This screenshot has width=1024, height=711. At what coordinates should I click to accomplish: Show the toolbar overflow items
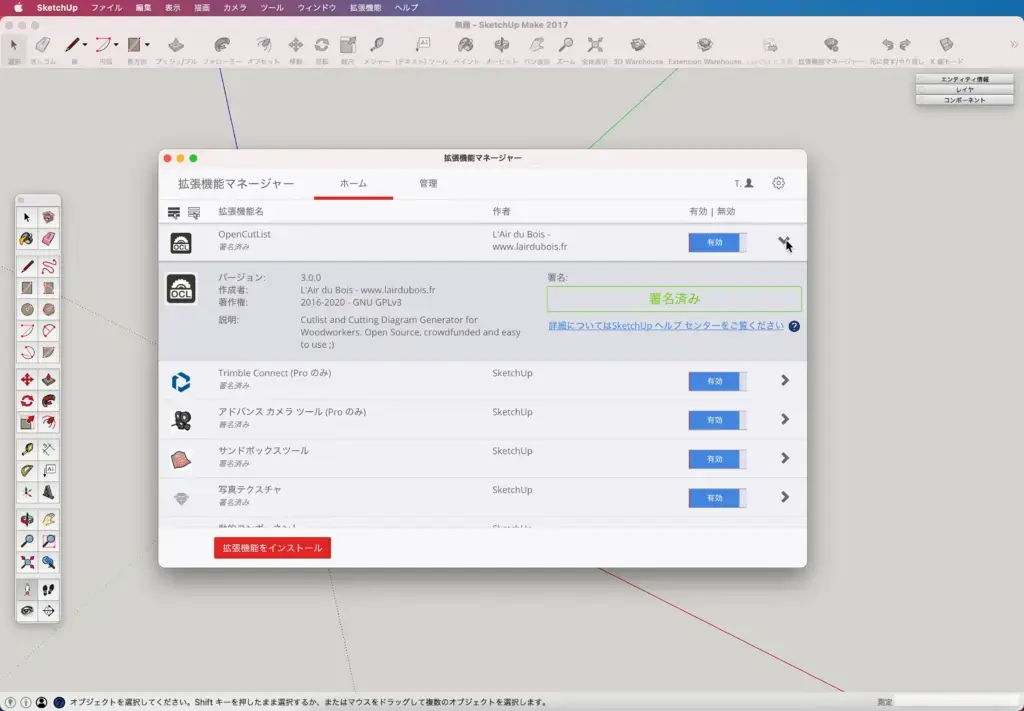(x=1013, y=45)
